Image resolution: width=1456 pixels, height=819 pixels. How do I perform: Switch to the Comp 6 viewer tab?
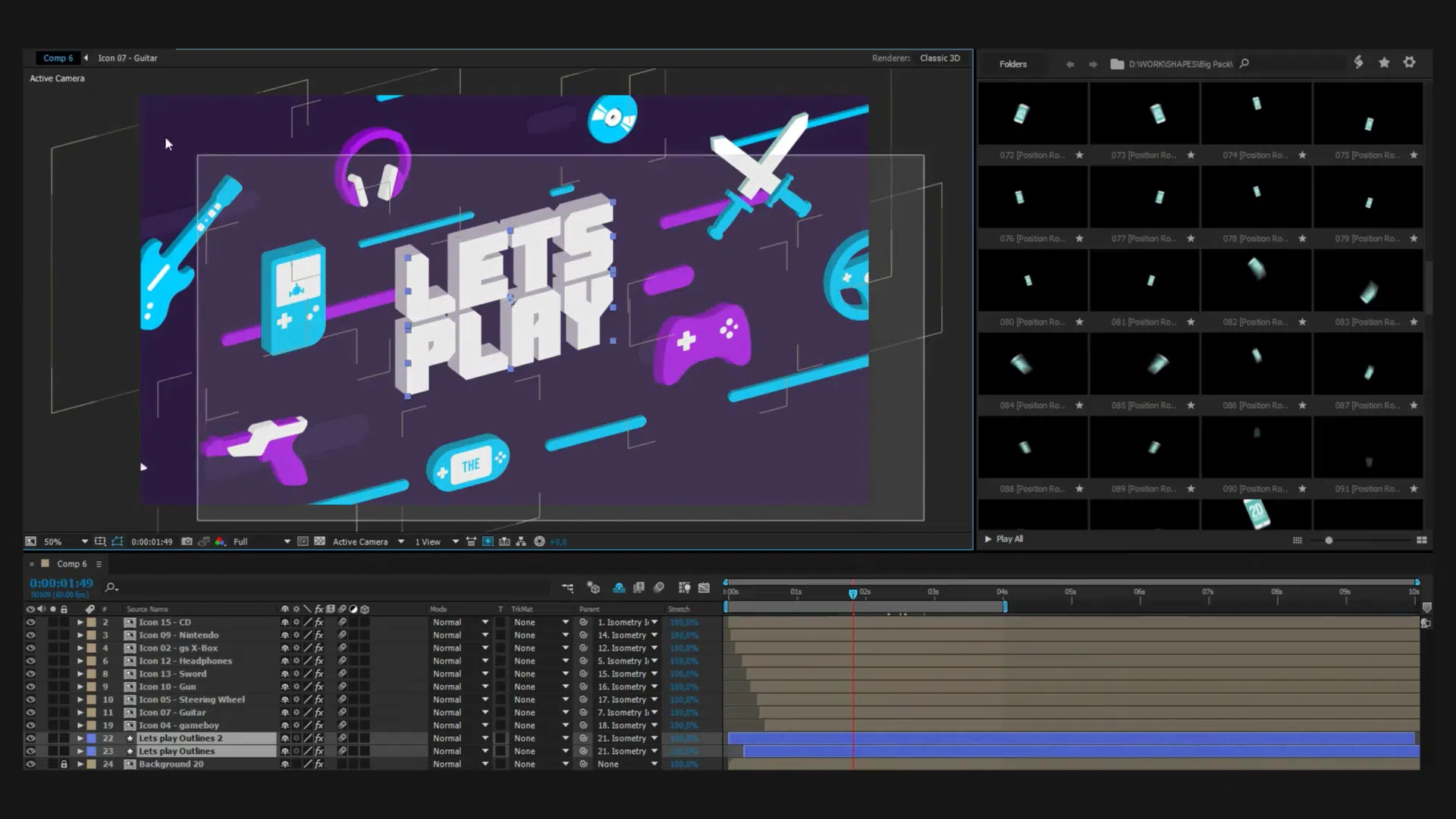point(58,58)
